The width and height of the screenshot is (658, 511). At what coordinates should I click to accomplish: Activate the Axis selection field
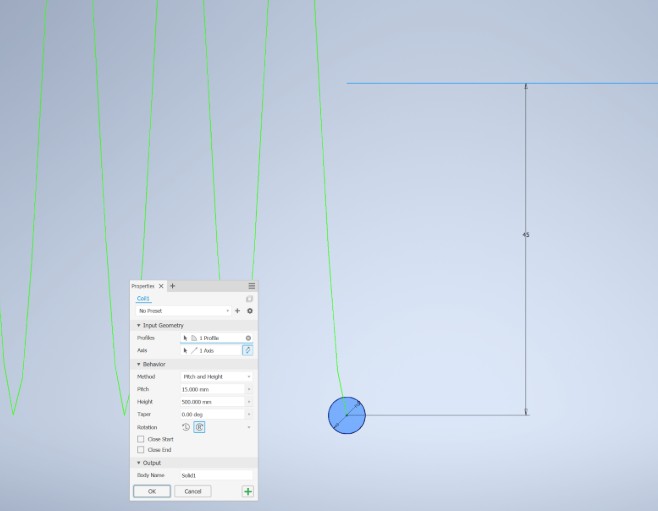point(211,350)
